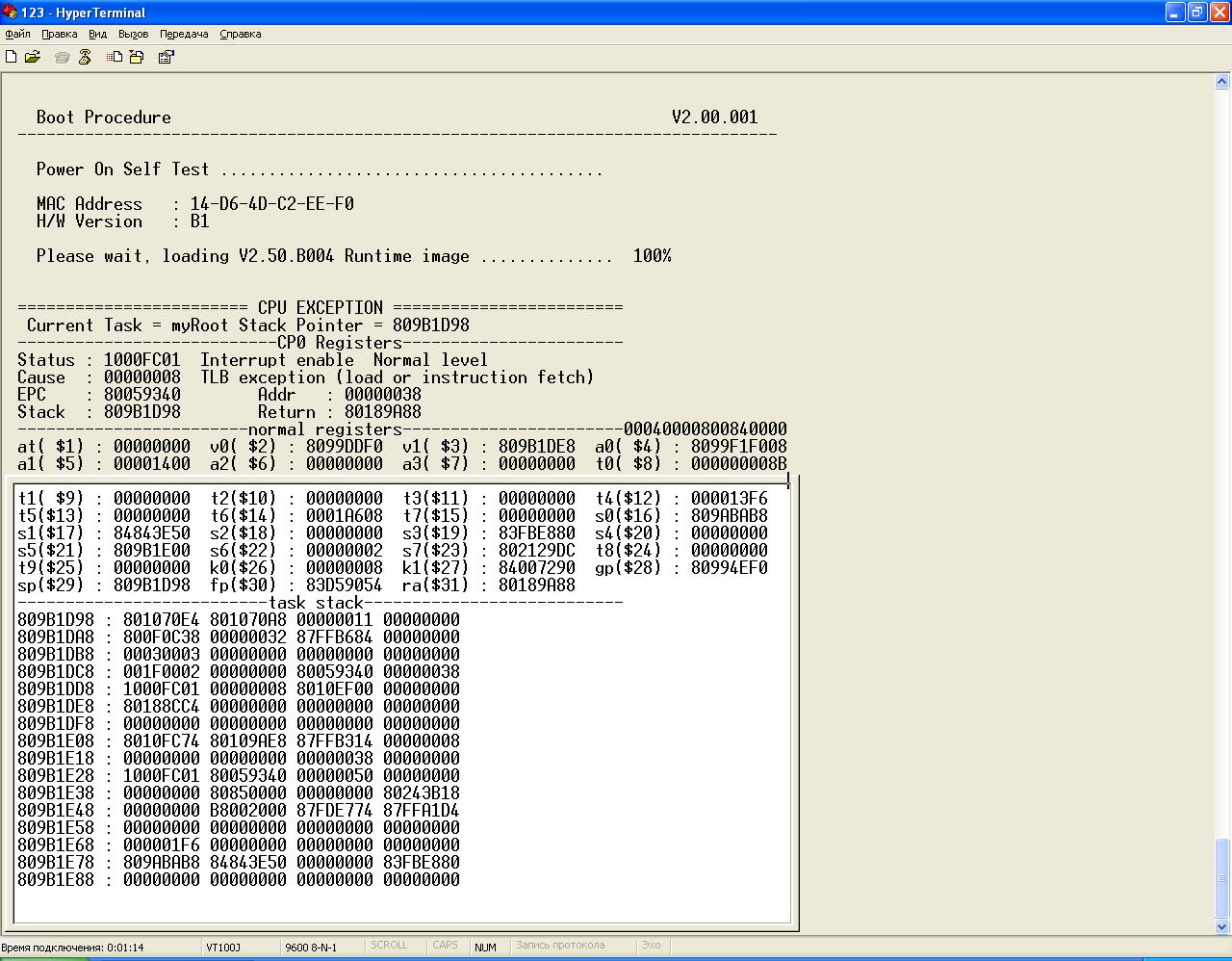Click the HyperTerminal icon in the title bar

10,13
